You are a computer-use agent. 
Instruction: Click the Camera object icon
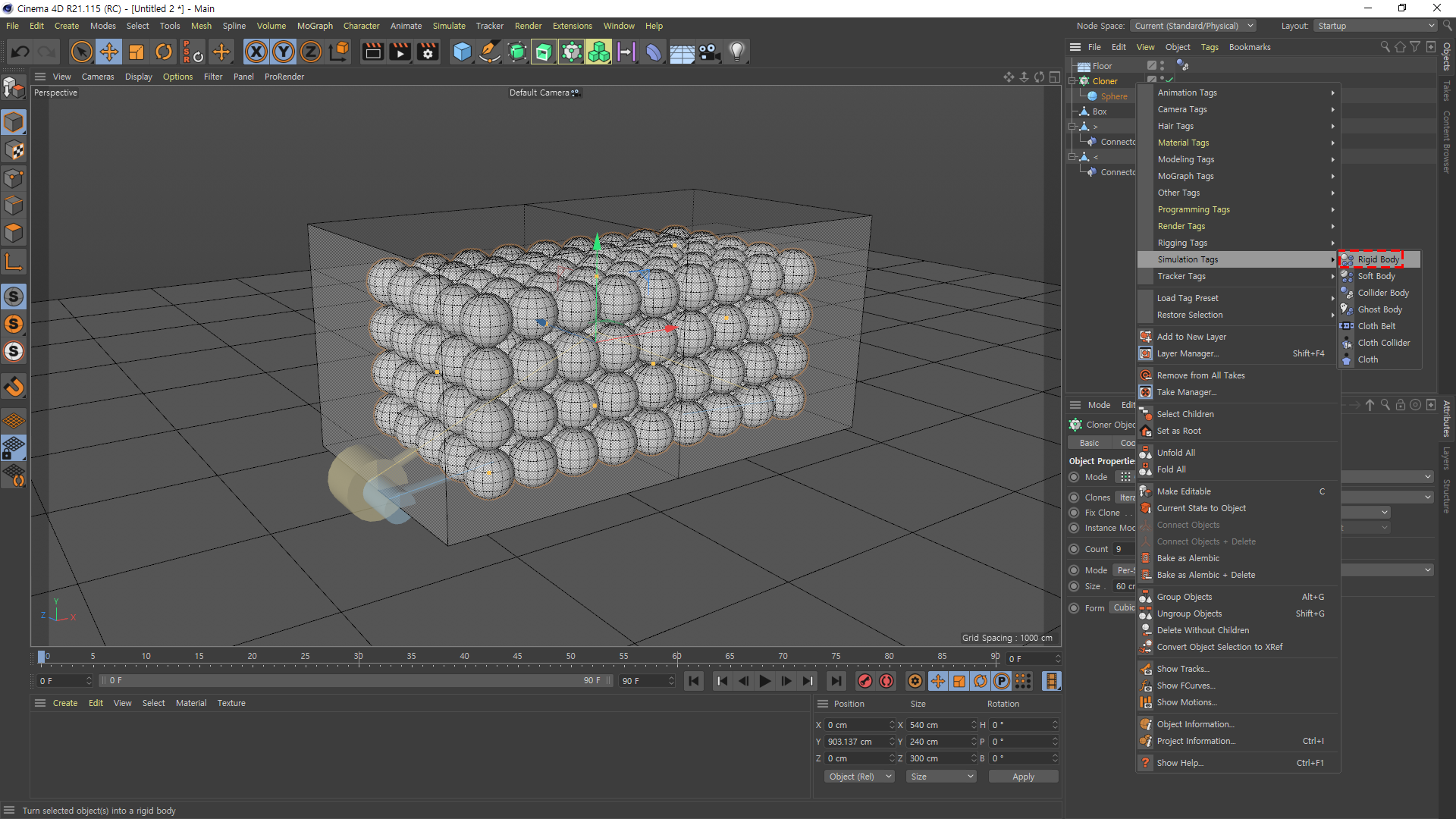(x=709, y=52)
